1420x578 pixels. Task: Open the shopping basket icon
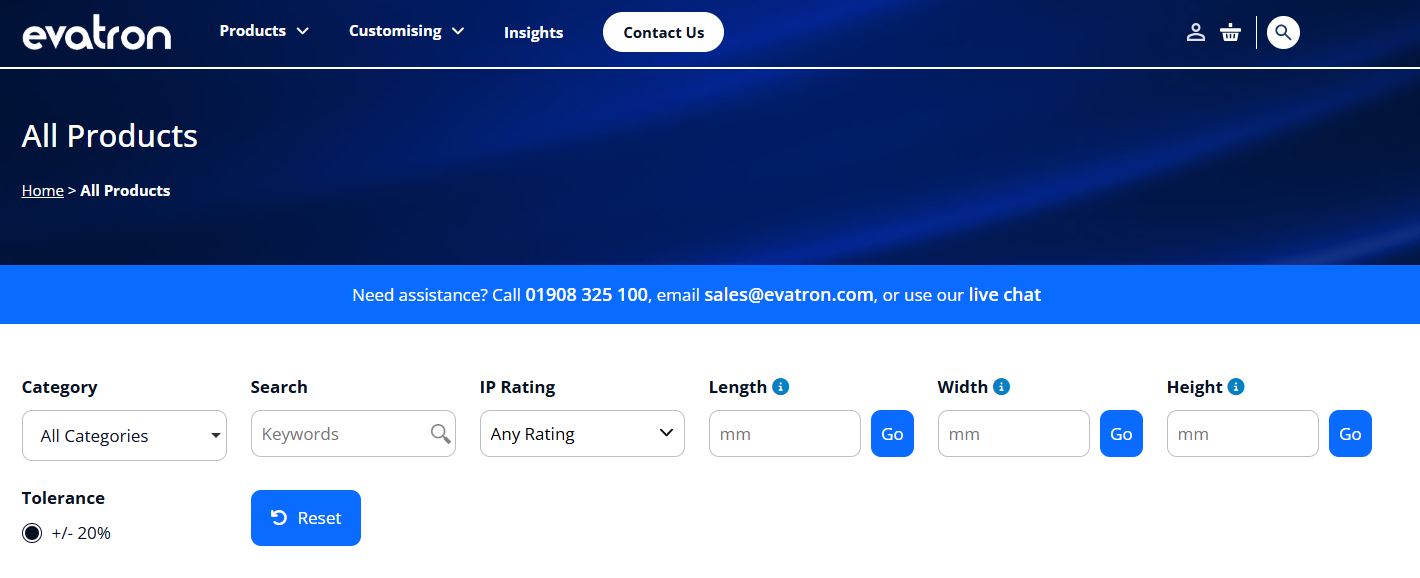pyautogui.click(x=1230, y=32)
